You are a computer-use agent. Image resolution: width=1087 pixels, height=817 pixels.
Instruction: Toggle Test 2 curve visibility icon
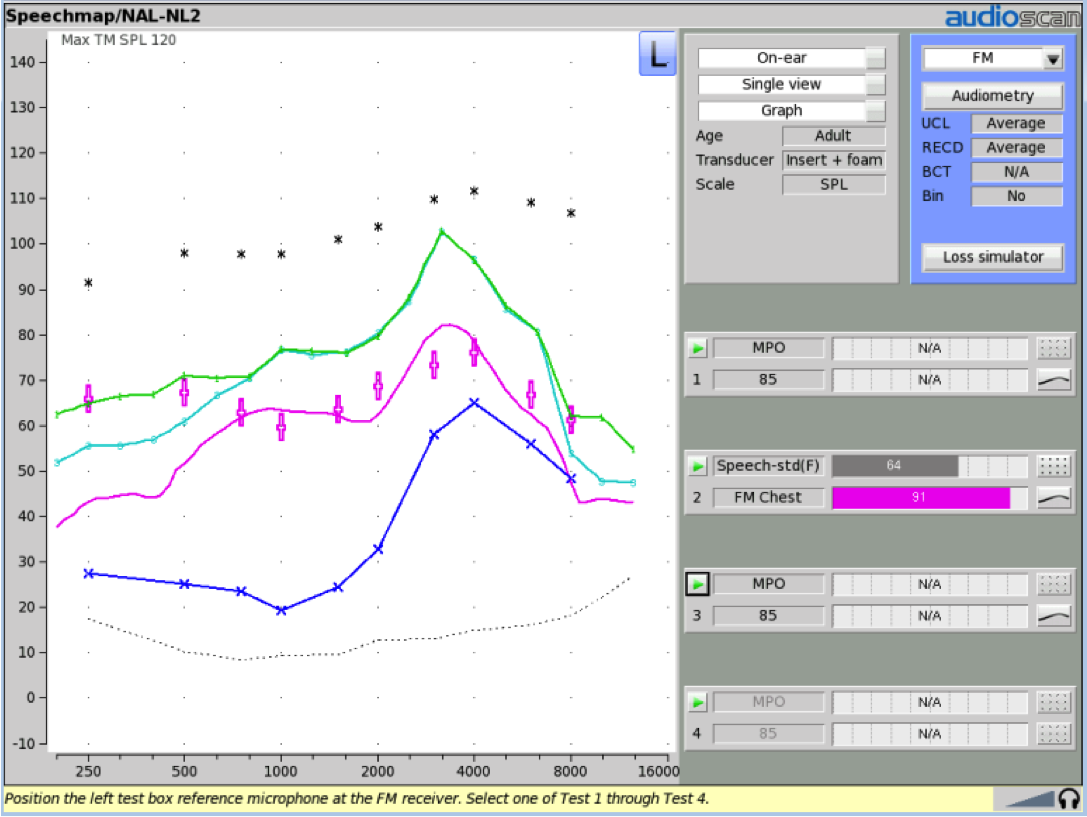[1053, 498]
